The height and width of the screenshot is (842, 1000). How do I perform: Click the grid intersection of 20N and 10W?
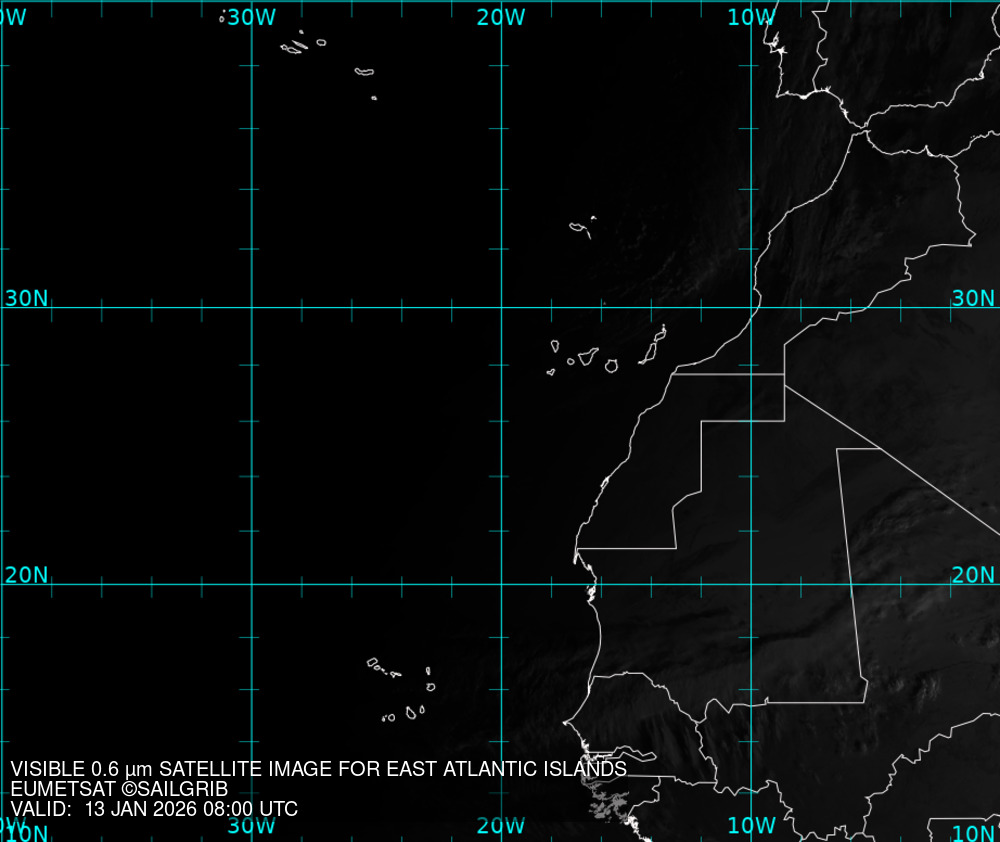751,584
